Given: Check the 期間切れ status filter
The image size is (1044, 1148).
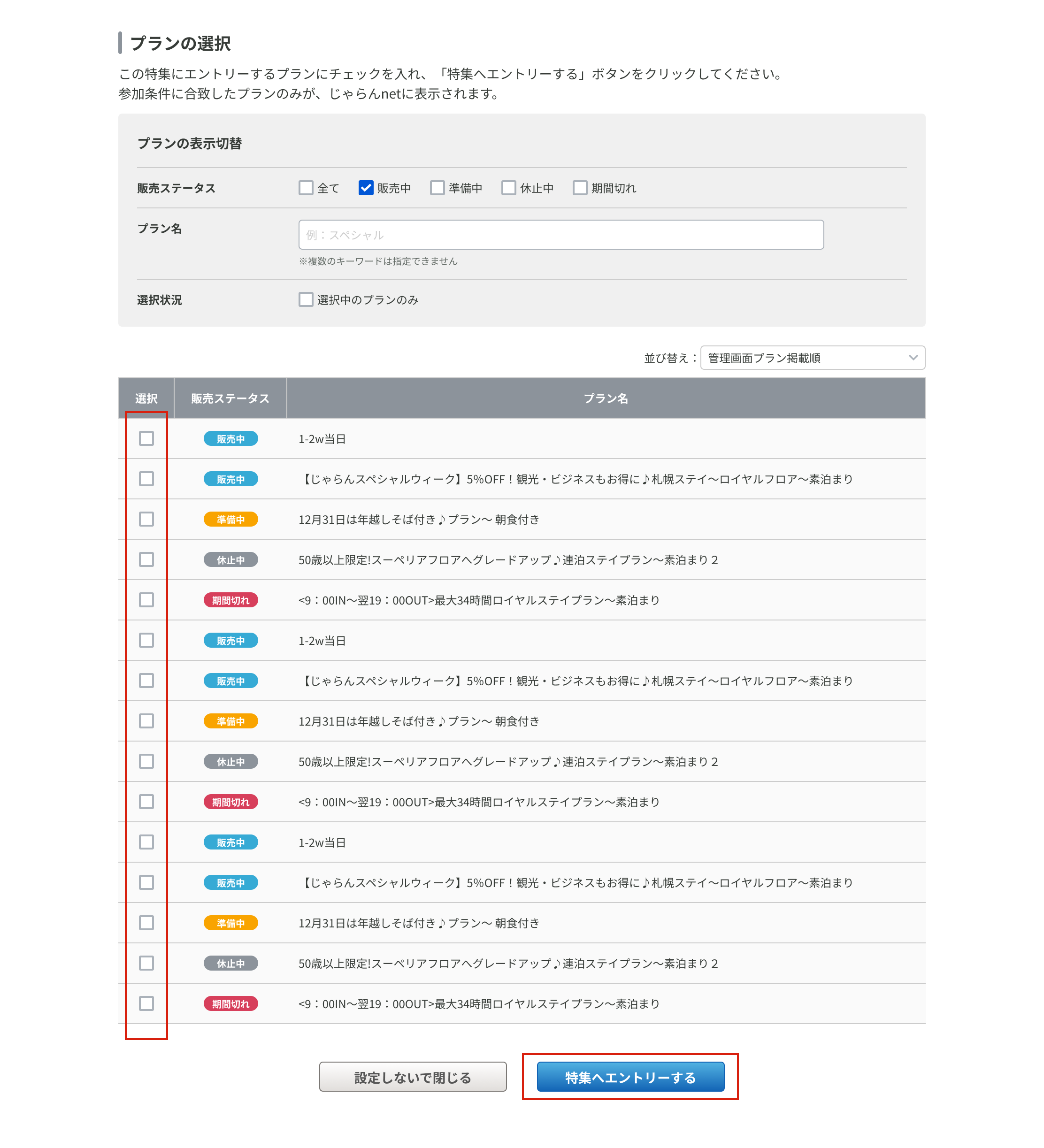Looking at the screenshot, I should coord(579,188).
